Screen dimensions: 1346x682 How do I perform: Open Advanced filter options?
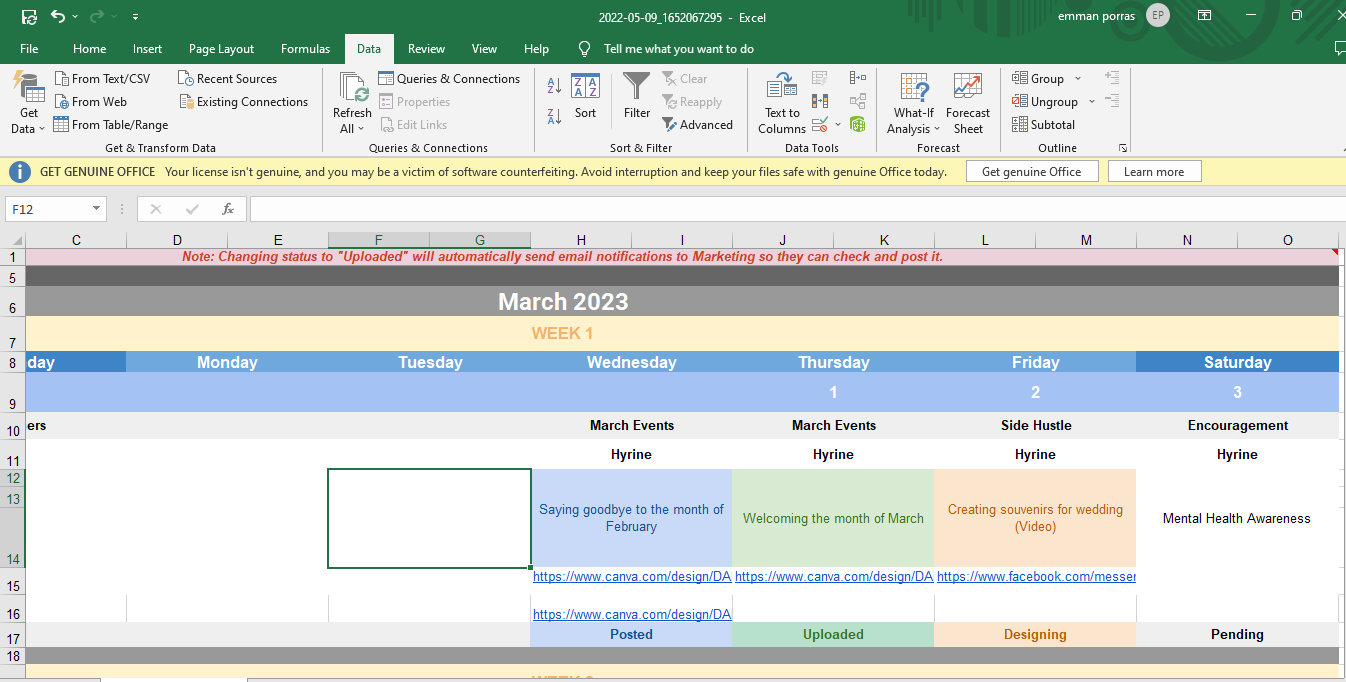pyautogui.click(x=697, y=124)
